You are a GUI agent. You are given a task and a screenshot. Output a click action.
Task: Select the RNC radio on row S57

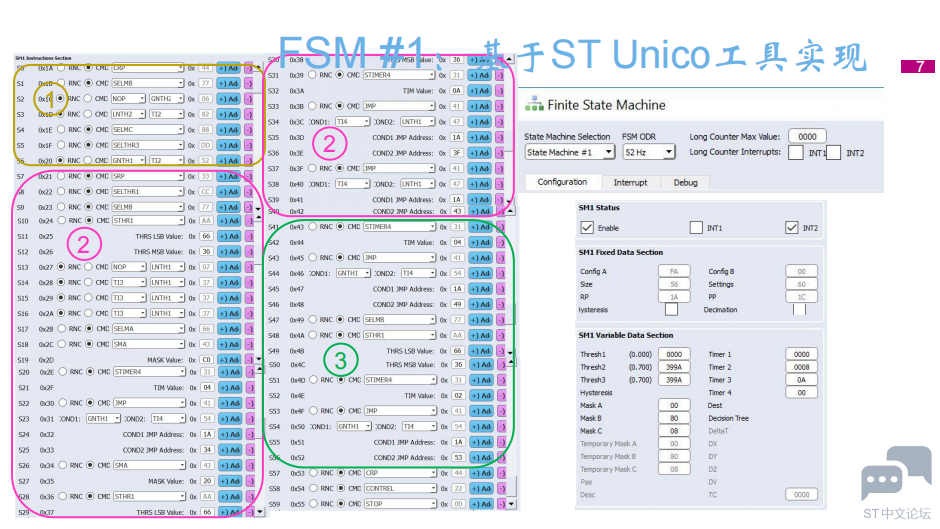pos(313,473)
